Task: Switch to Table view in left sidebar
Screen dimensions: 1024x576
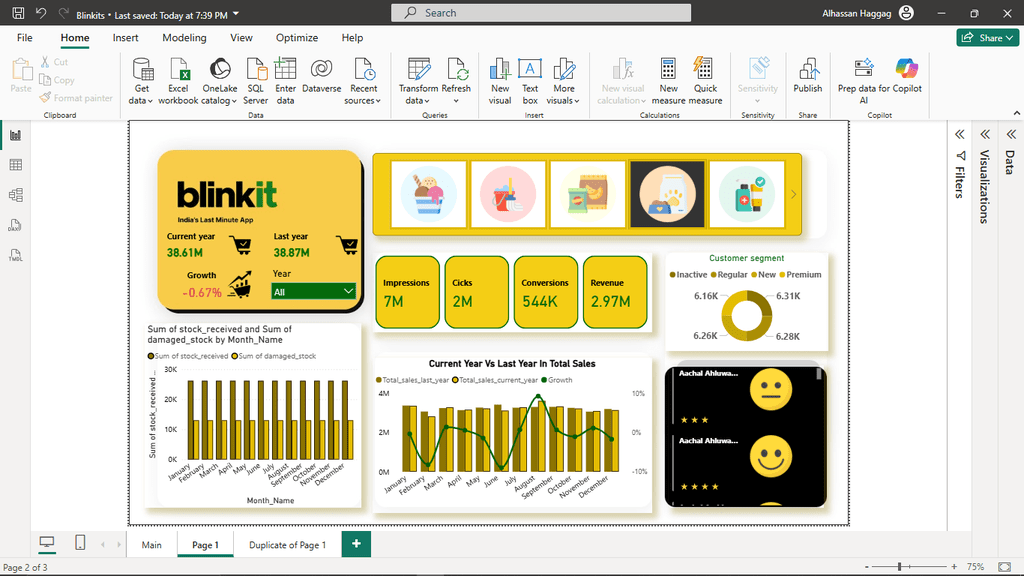Action: coord(15,165)
